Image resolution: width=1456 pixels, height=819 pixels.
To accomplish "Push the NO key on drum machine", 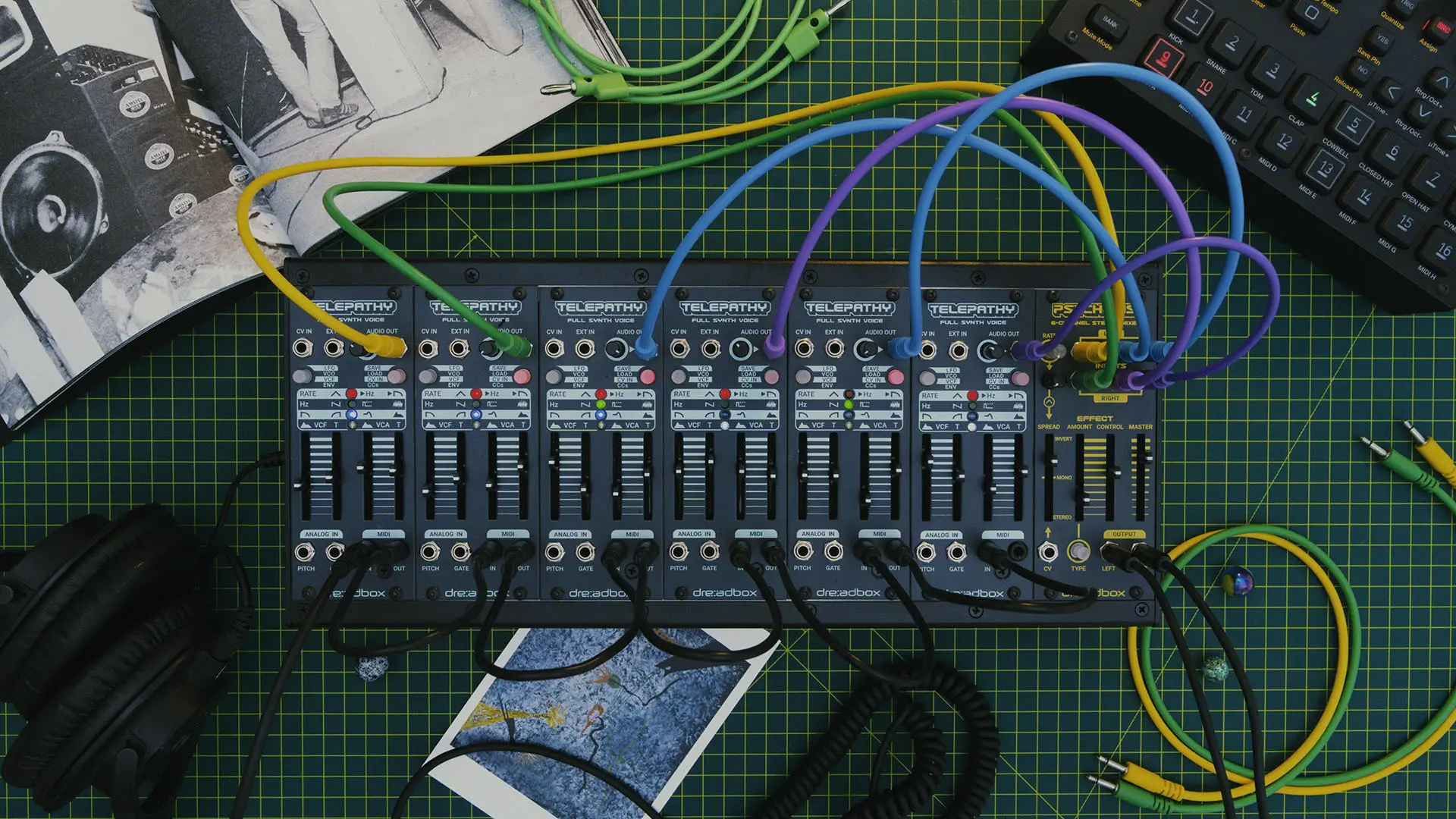I will tap(1363, 70).
